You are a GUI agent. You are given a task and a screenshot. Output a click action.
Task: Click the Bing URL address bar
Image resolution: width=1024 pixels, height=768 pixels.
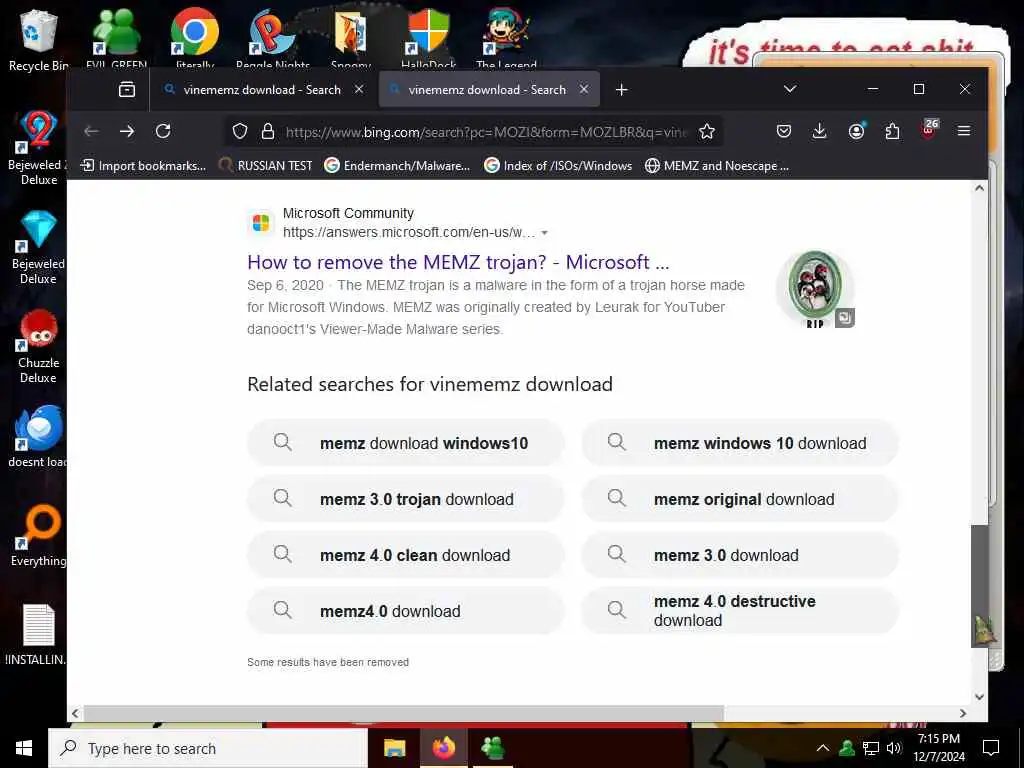click(x=487, y=132)
